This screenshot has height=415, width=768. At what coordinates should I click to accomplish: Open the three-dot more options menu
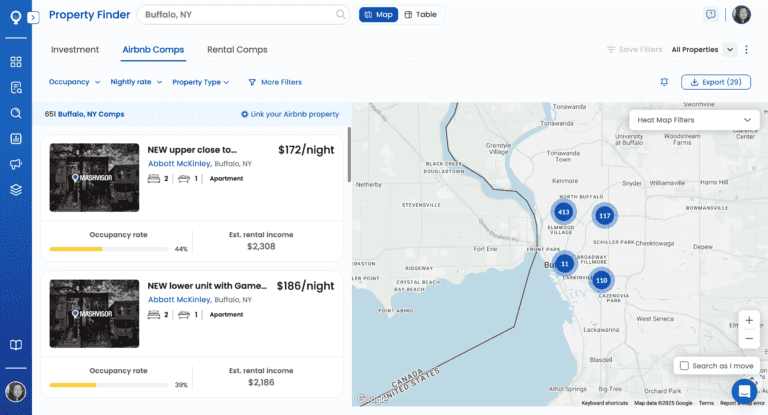tap(748, 49)
